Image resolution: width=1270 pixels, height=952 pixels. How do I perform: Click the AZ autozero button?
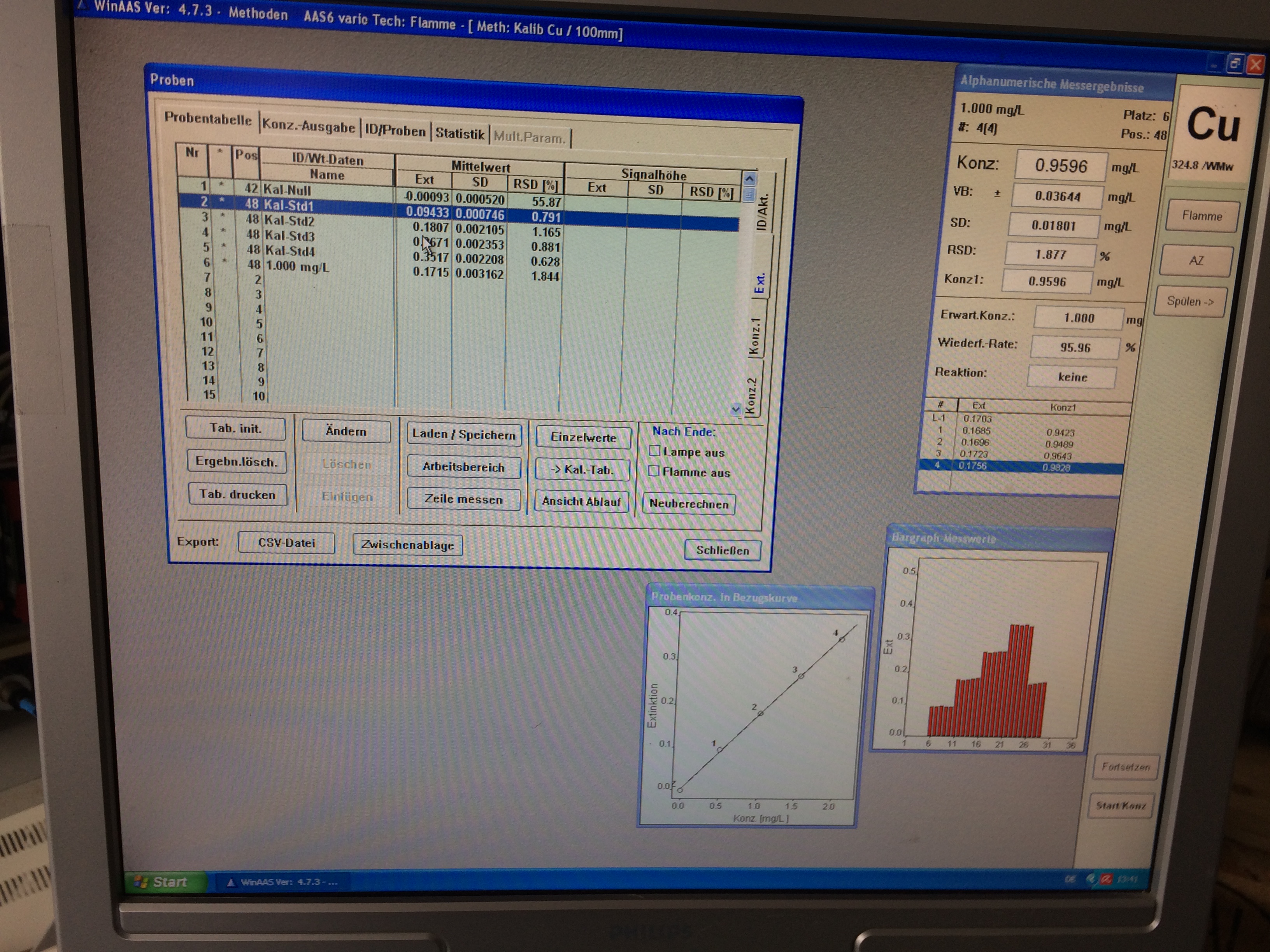1196,261
